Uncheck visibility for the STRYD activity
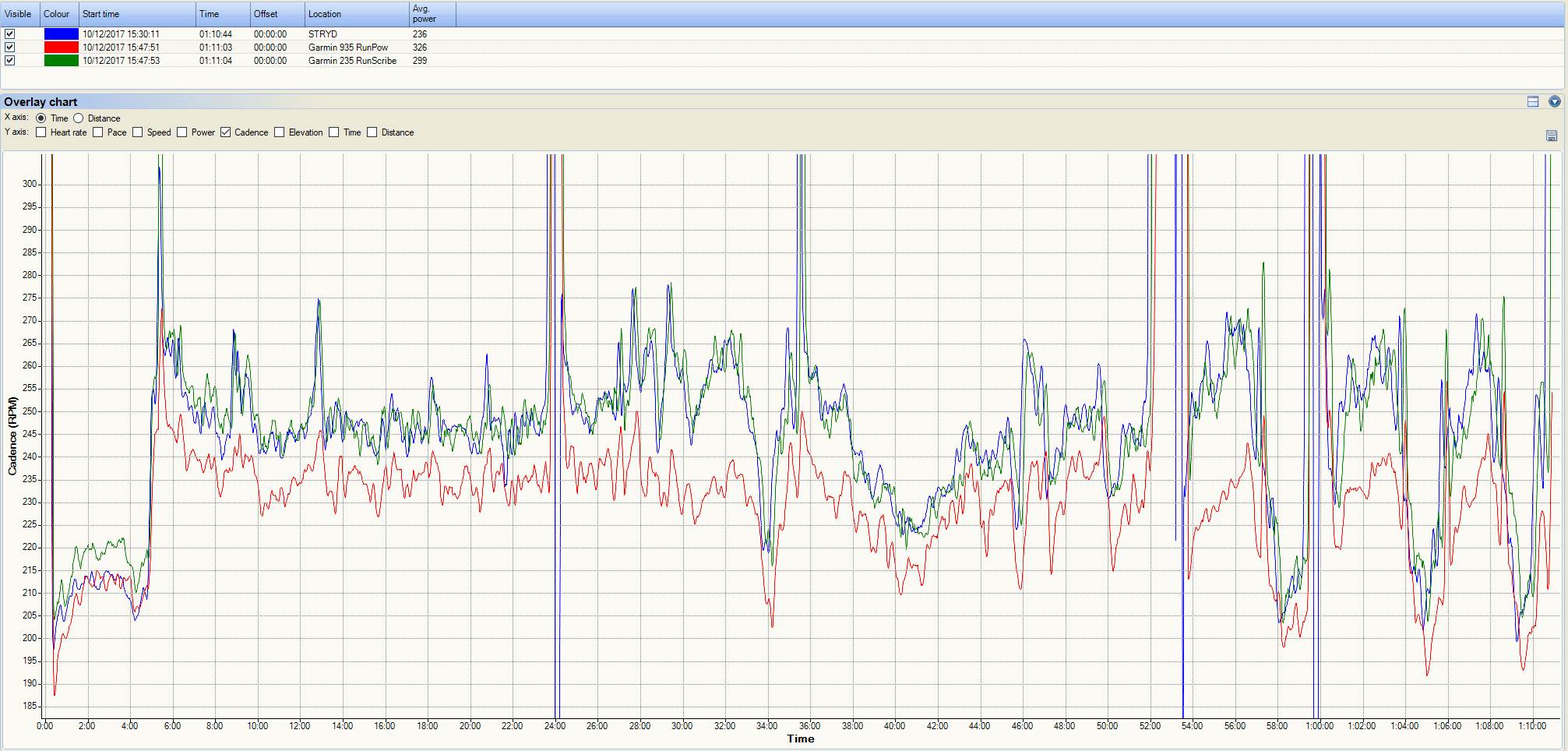Screen dimensions: 1568x751 click(10, 34)
